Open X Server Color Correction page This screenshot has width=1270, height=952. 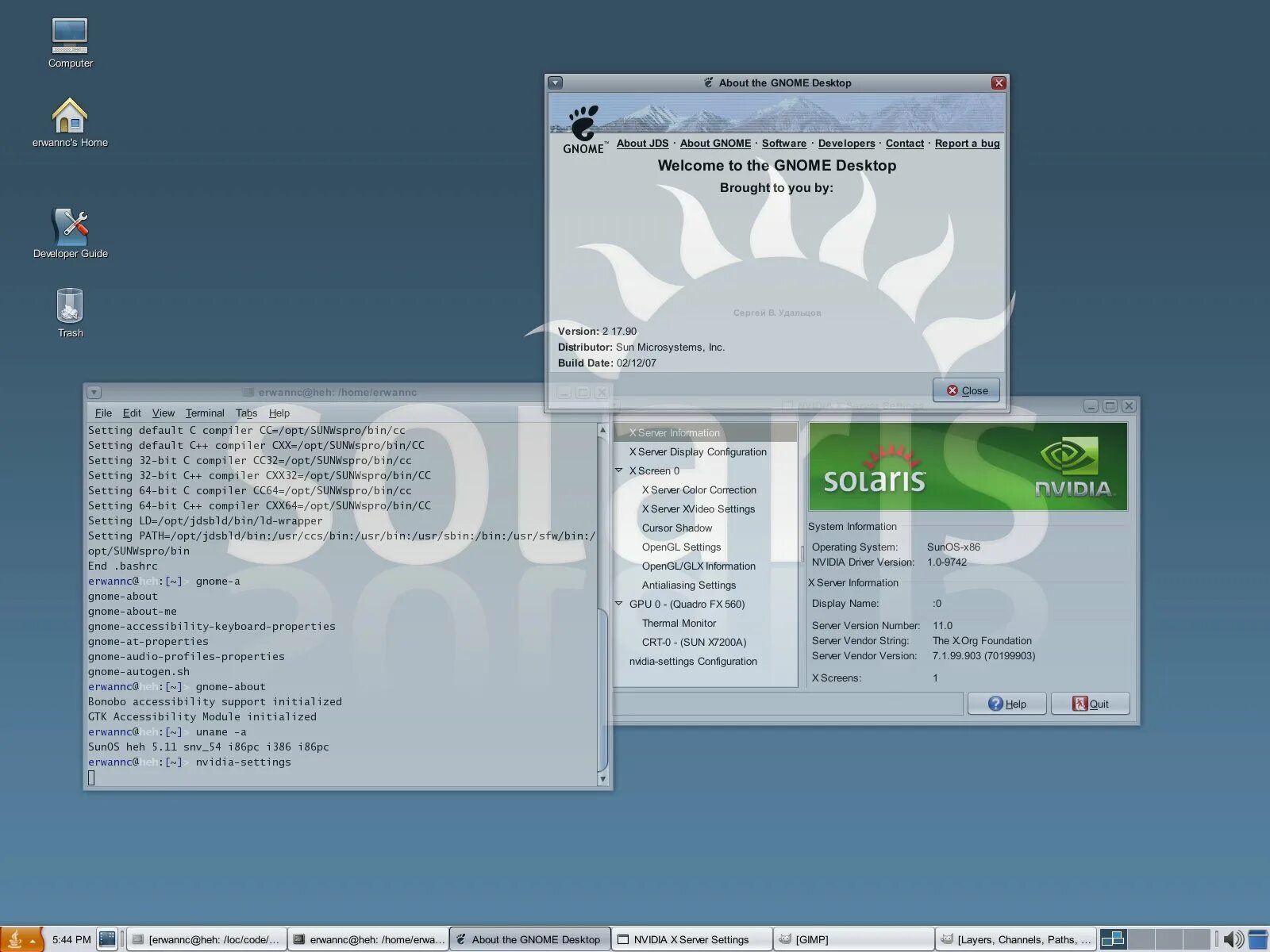pyautogui.click(x=706, y=489)
